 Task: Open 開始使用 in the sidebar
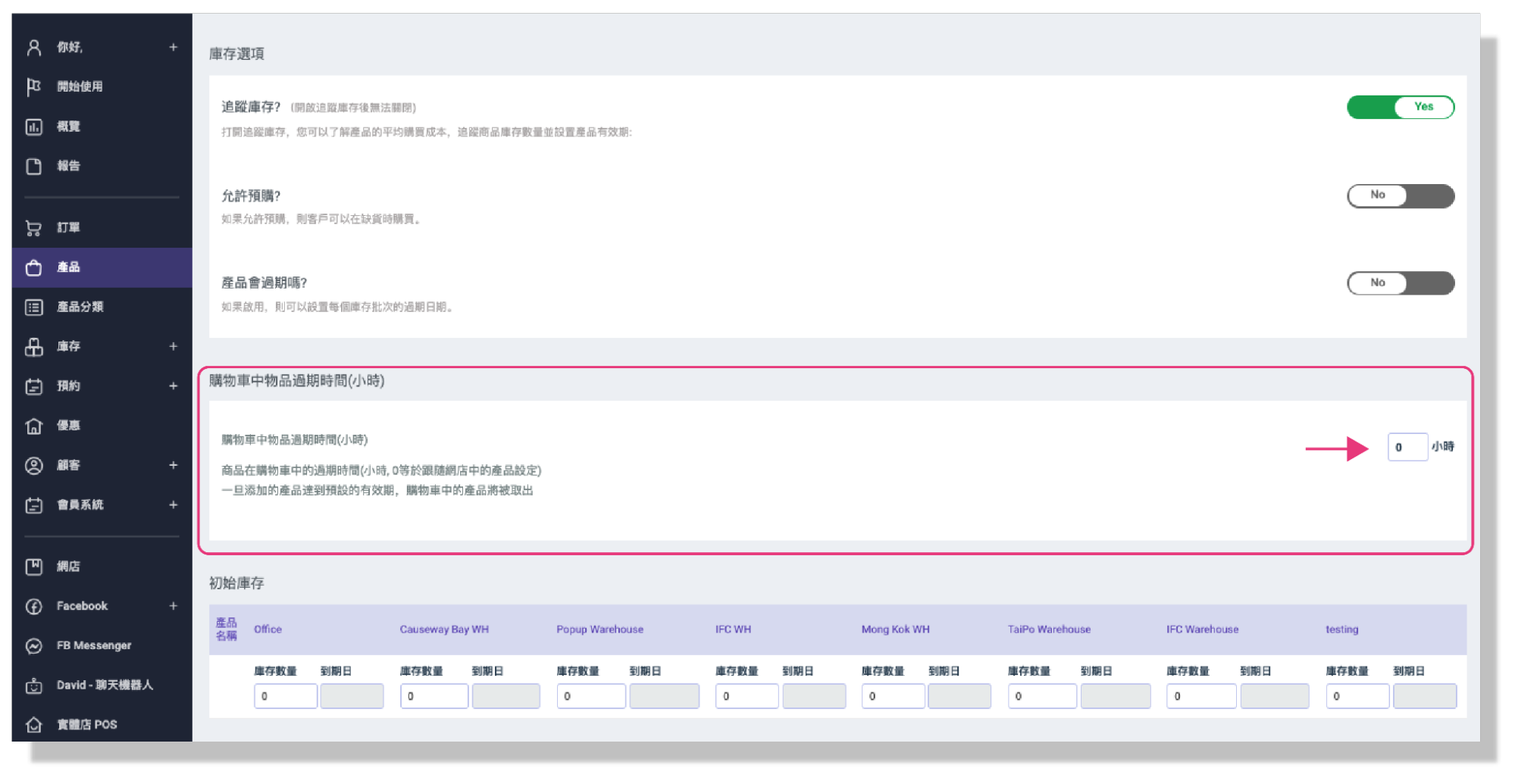(102, 87)
